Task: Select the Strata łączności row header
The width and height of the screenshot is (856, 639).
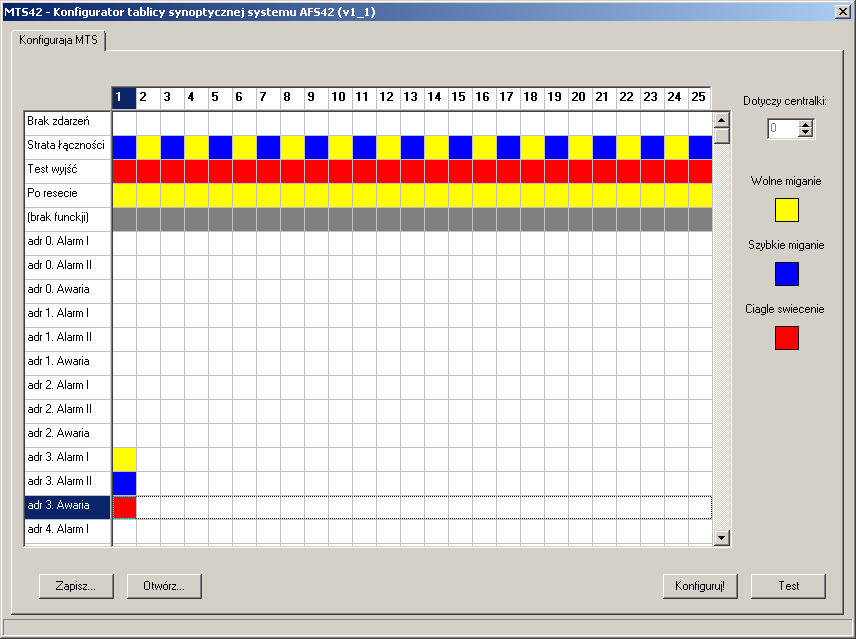Action: (x=68, y=147)
